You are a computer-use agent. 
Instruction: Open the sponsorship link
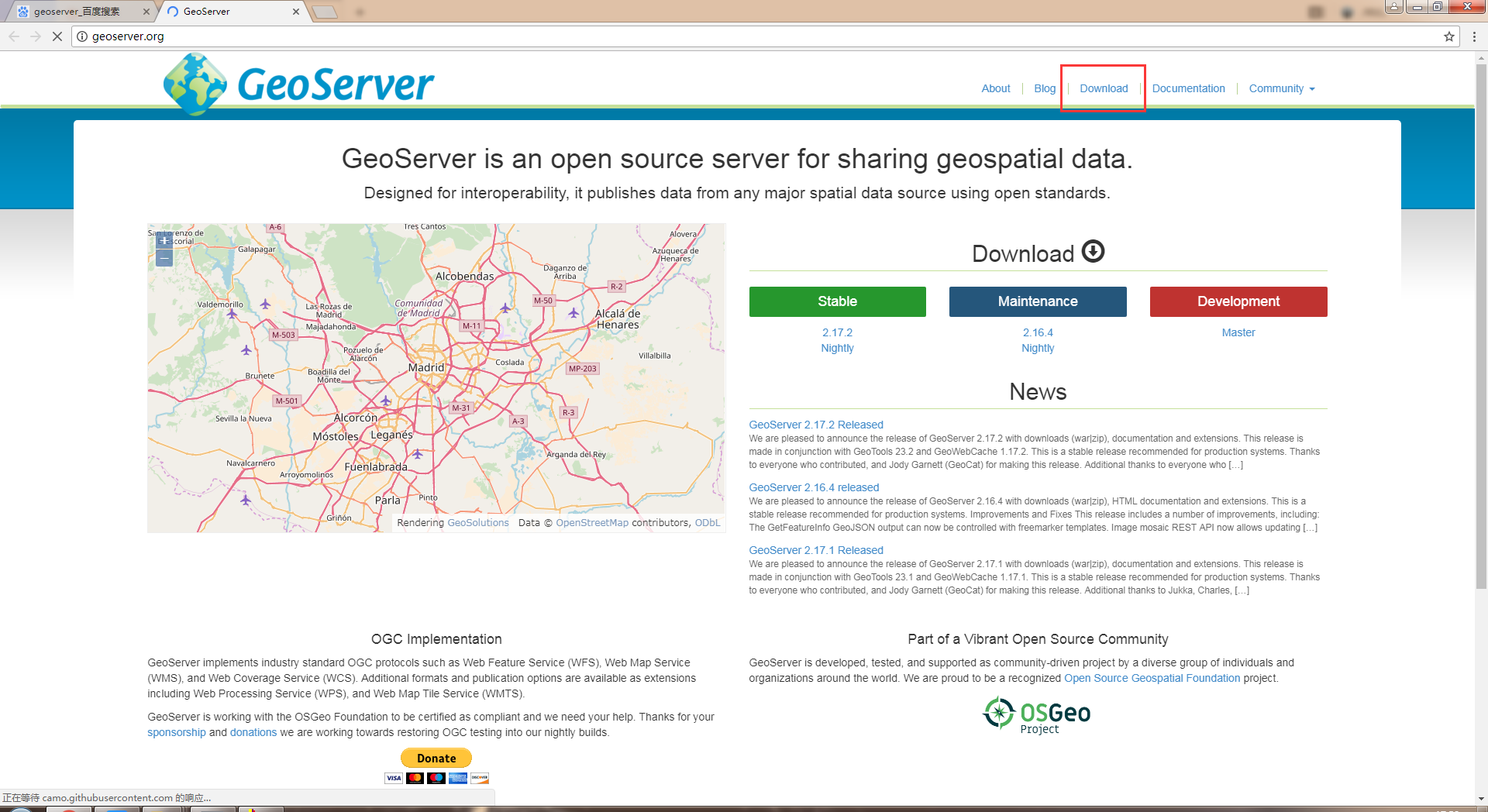177,732
